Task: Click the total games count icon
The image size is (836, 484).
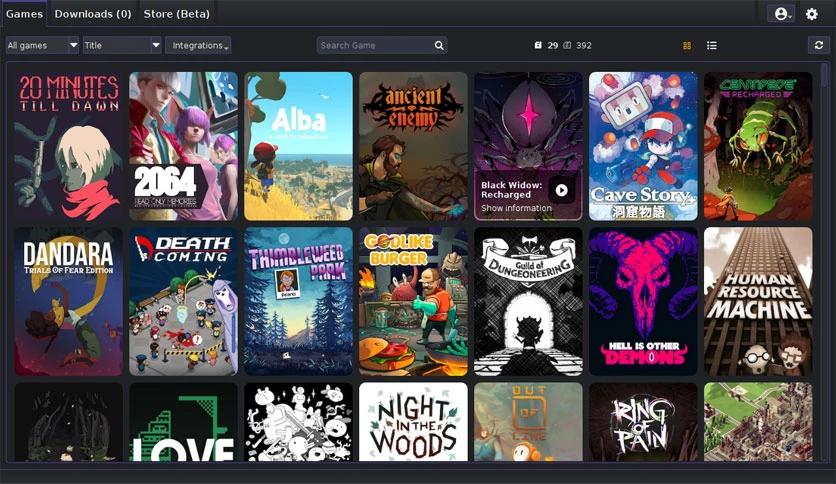Action: pos(567,45)
